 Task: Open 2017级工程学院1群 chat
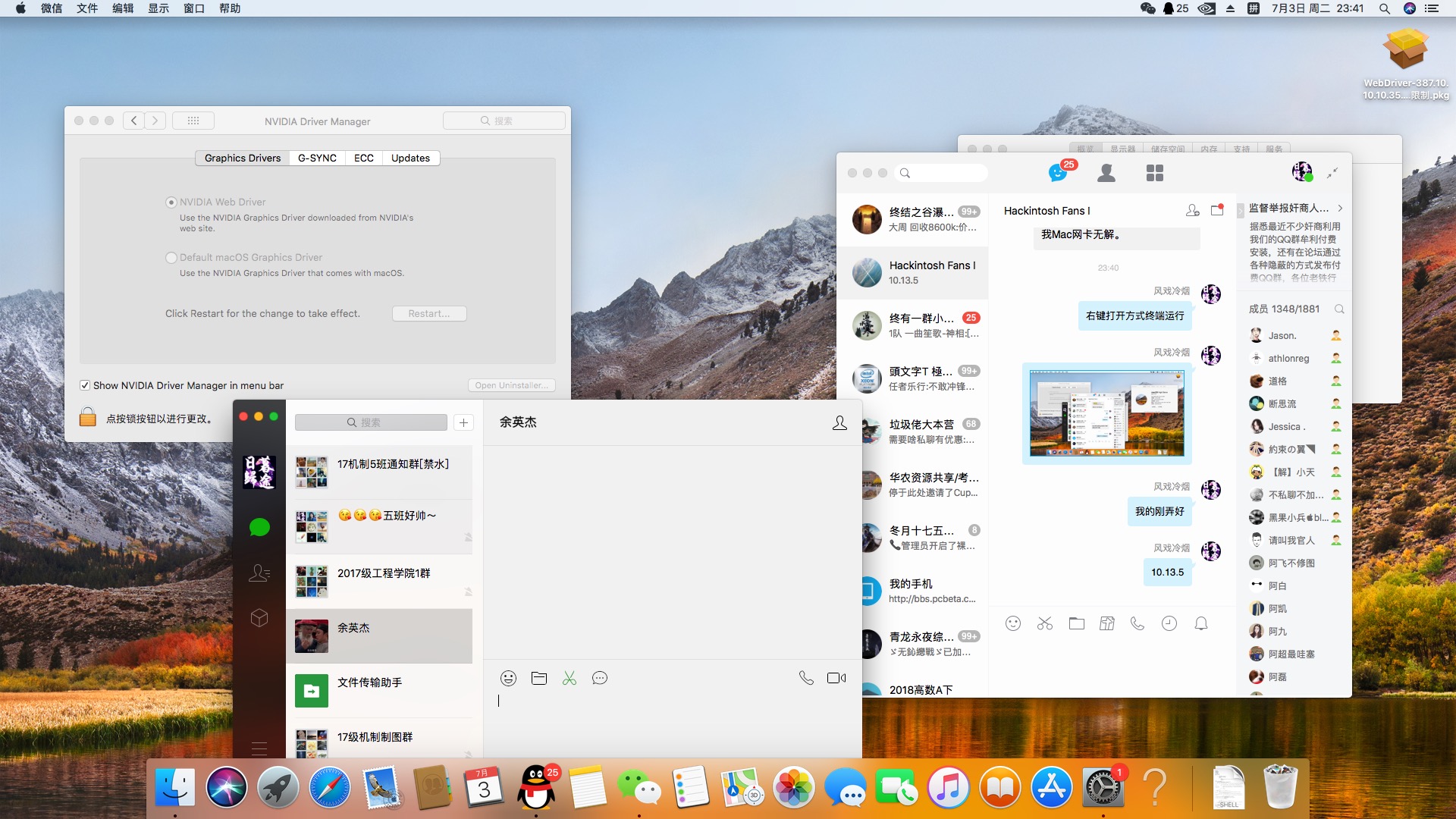click(x=379, y=581)
